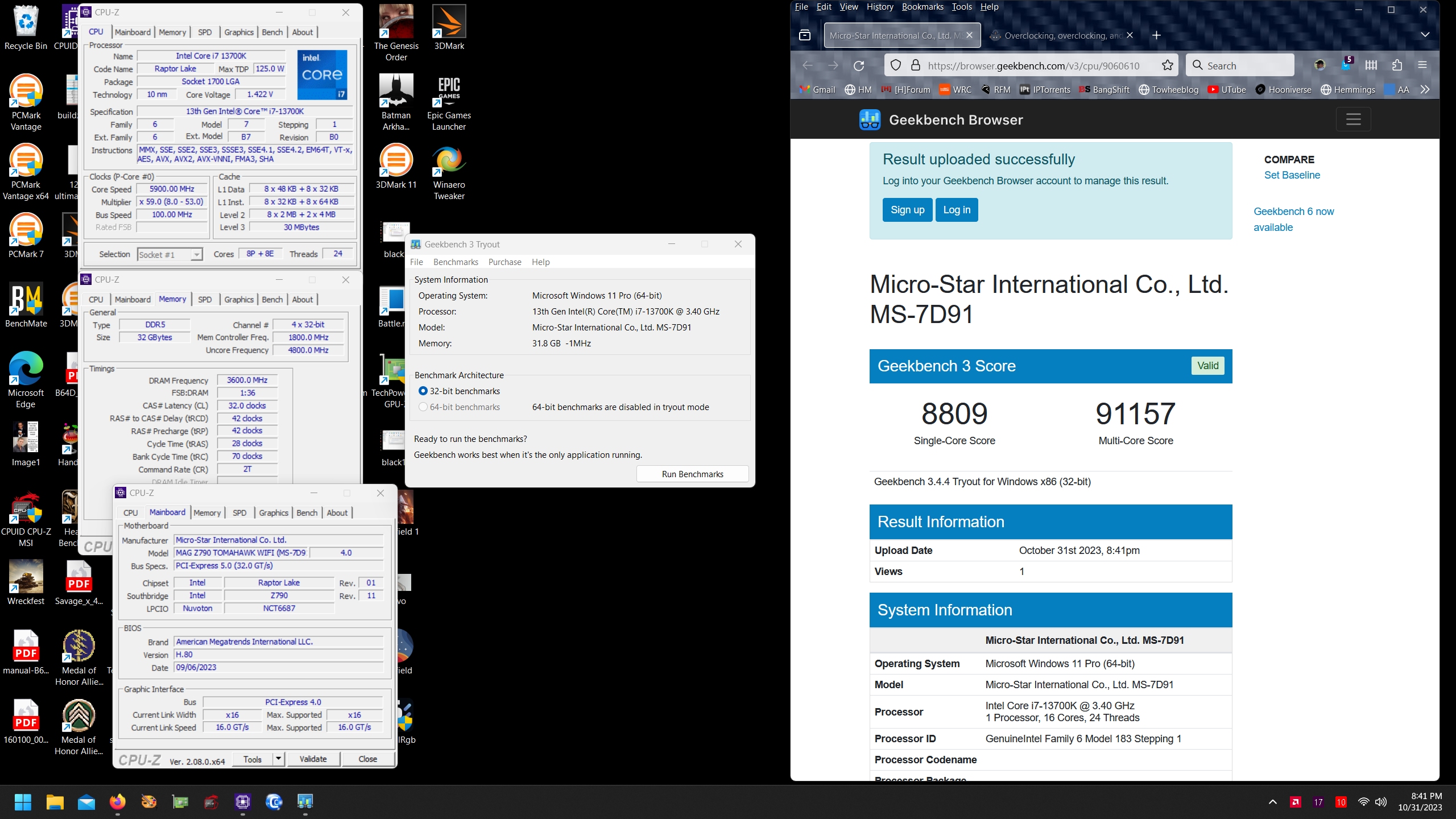Close the Micro-Star International Firefox tab
This screenshot has height=819, width=1456.
969,35
